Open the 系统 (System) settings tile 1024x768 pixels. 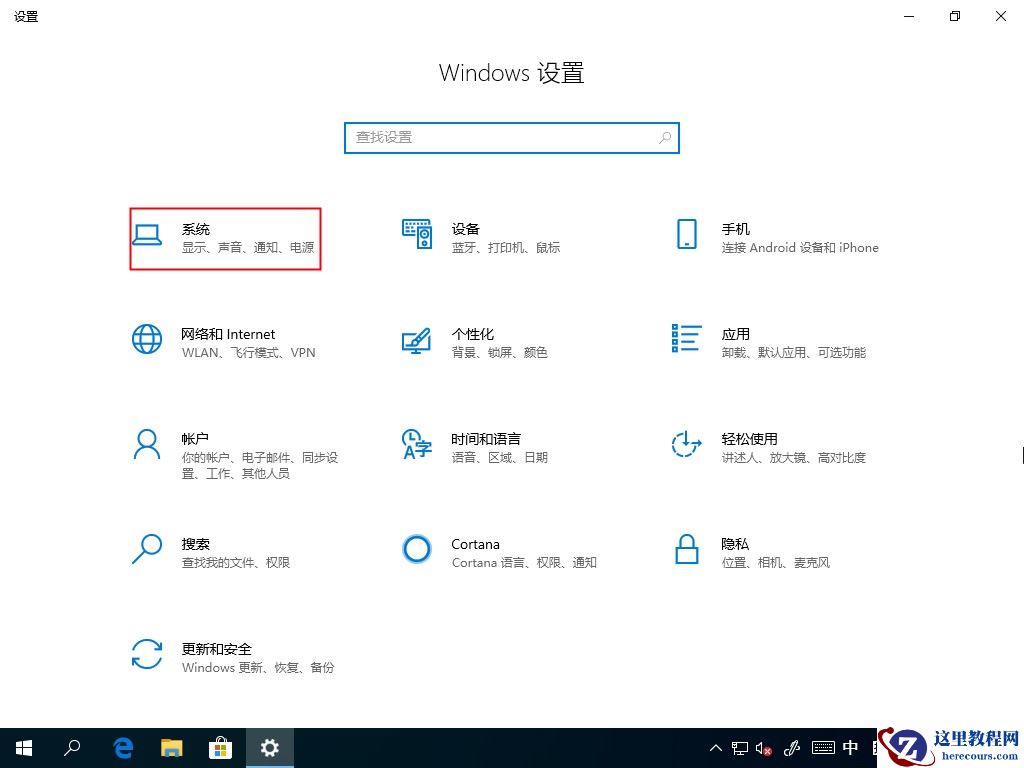coord(225,238)
